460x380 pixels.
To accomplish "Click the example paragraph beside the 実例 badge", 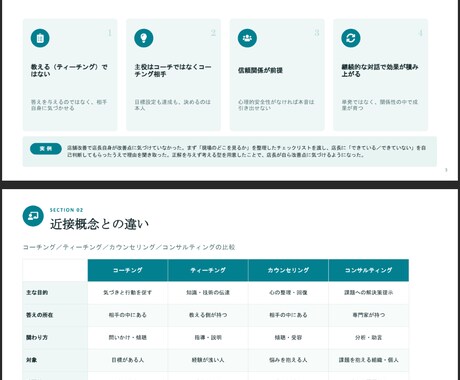I will coord(246,151).
